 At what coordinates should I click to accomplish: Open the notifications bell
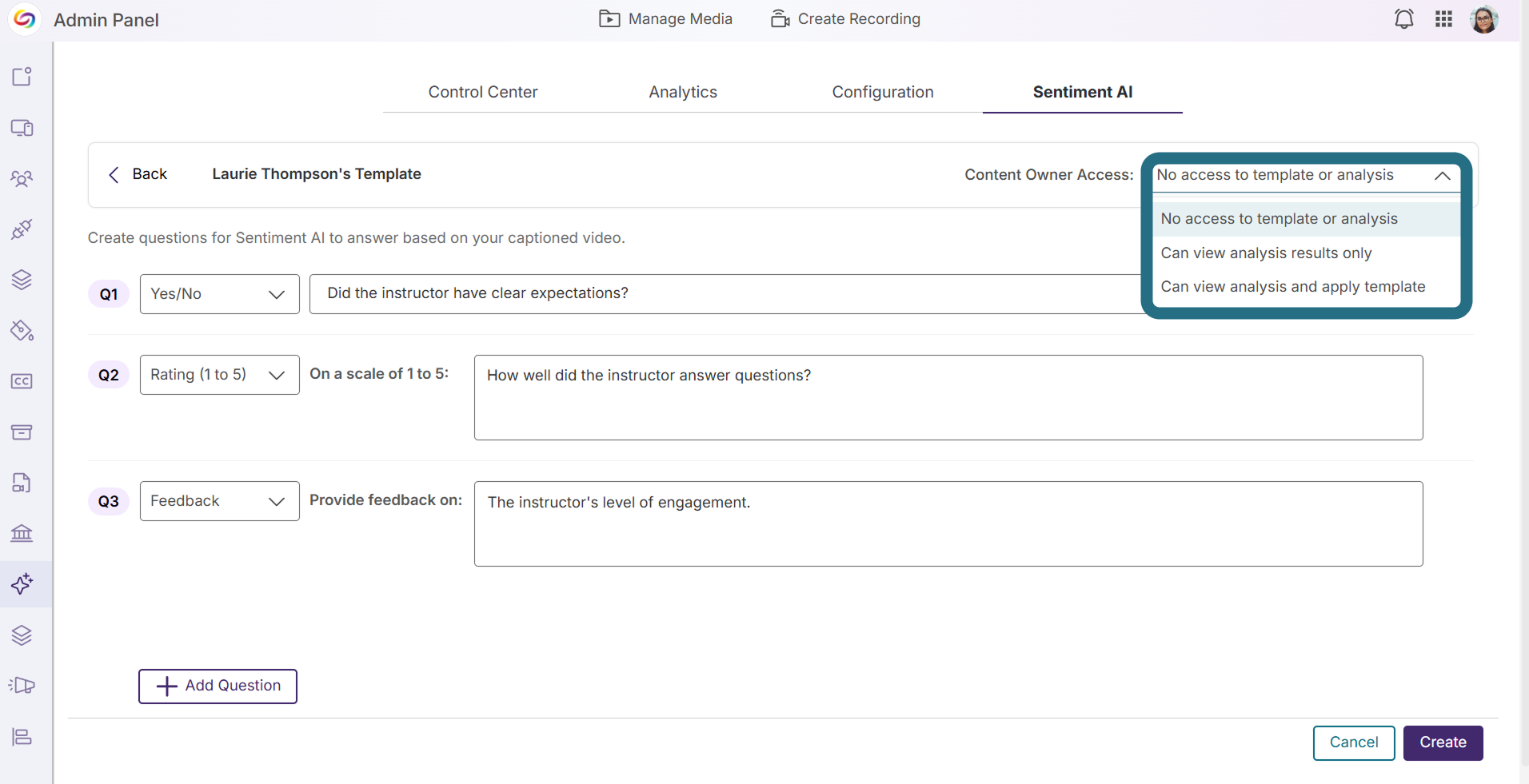click(1404, 19)
